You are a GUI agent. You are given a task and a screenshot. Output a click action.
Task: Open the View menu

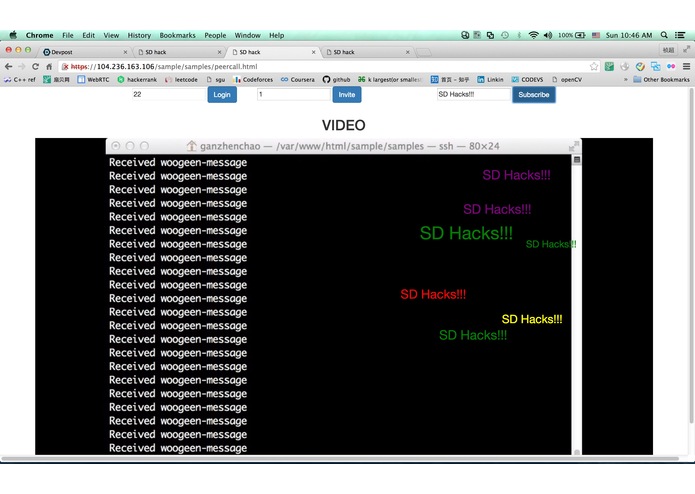pos(111,35)
